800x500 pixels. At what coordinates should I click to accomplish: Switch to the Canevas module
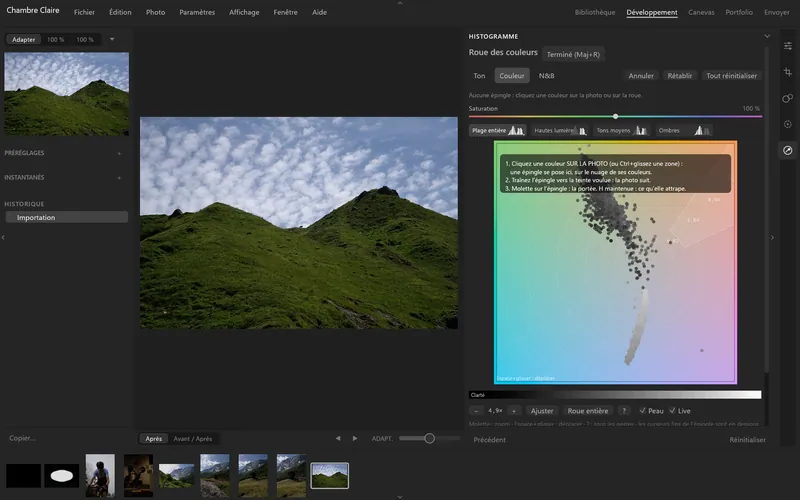click(701, 12)
